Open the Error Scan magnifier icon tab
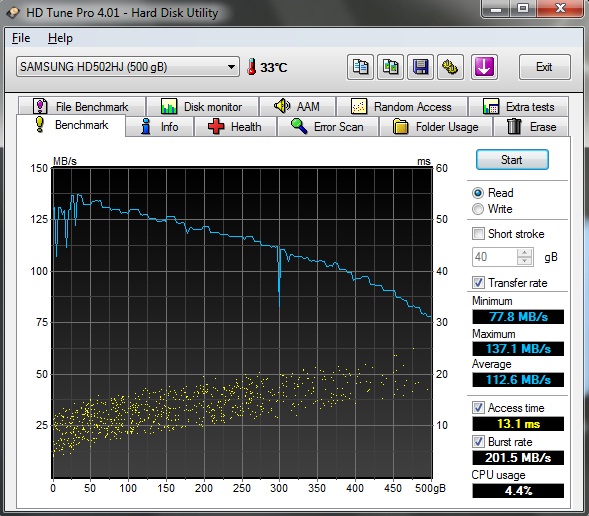The image size is (589, 516). (299, 126)
